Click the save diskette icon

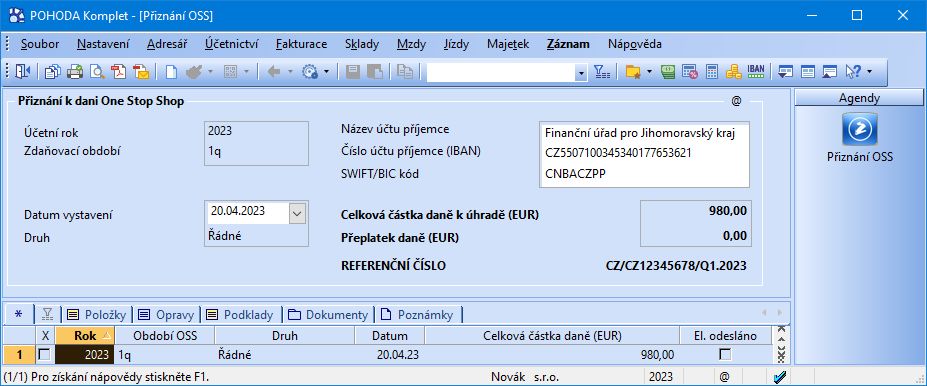point(353,72)
